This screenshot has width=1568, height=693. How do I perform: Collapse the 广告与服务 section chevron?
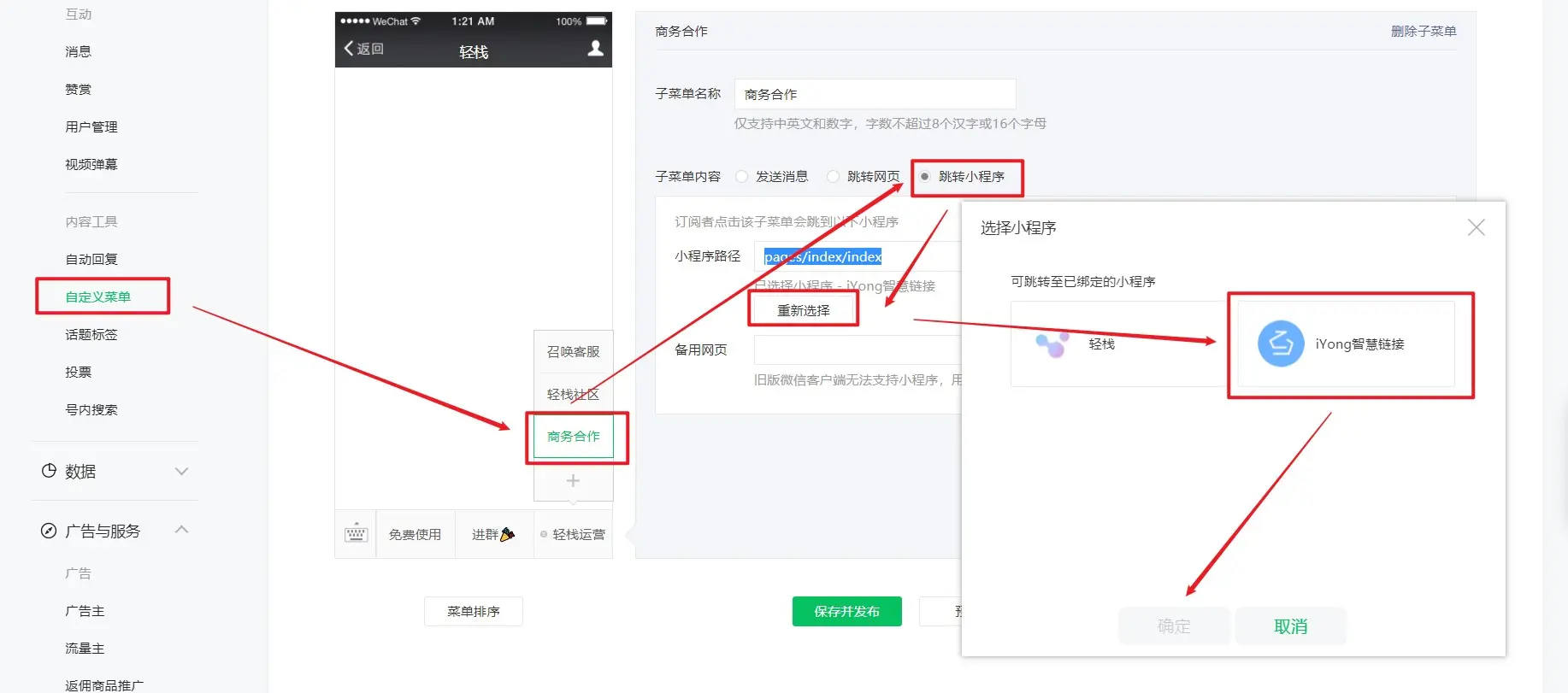point(181,530)
